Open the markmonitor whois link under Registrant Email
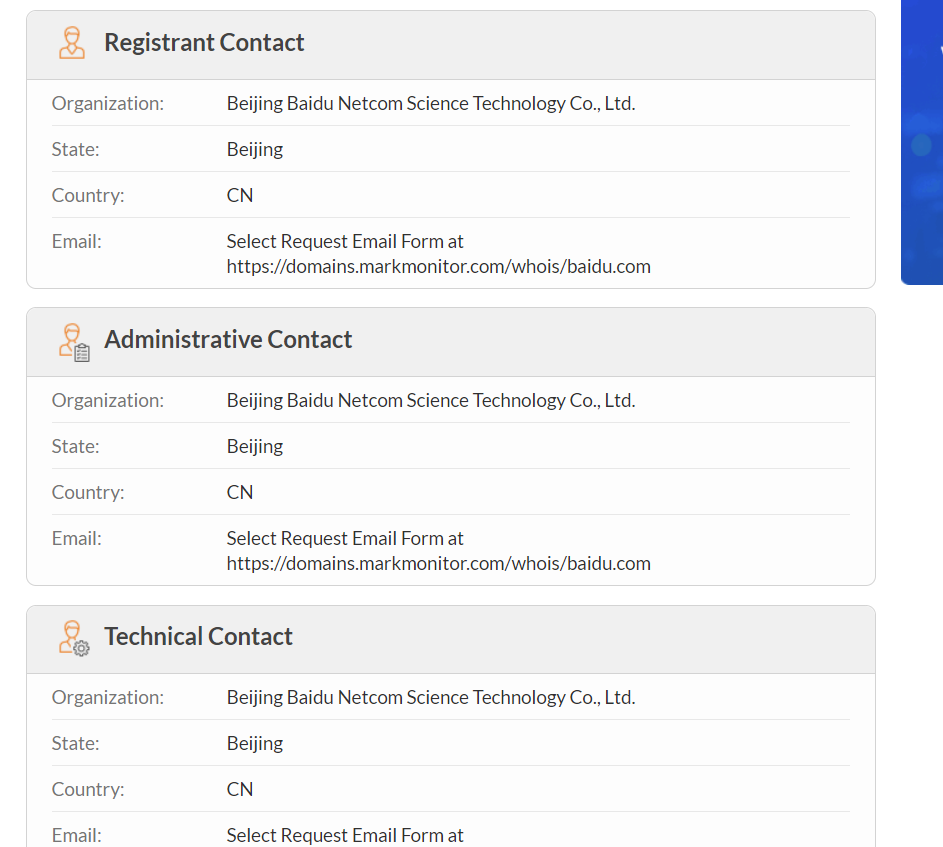This screenshot has width=943, height=847. tap(438, 266)
